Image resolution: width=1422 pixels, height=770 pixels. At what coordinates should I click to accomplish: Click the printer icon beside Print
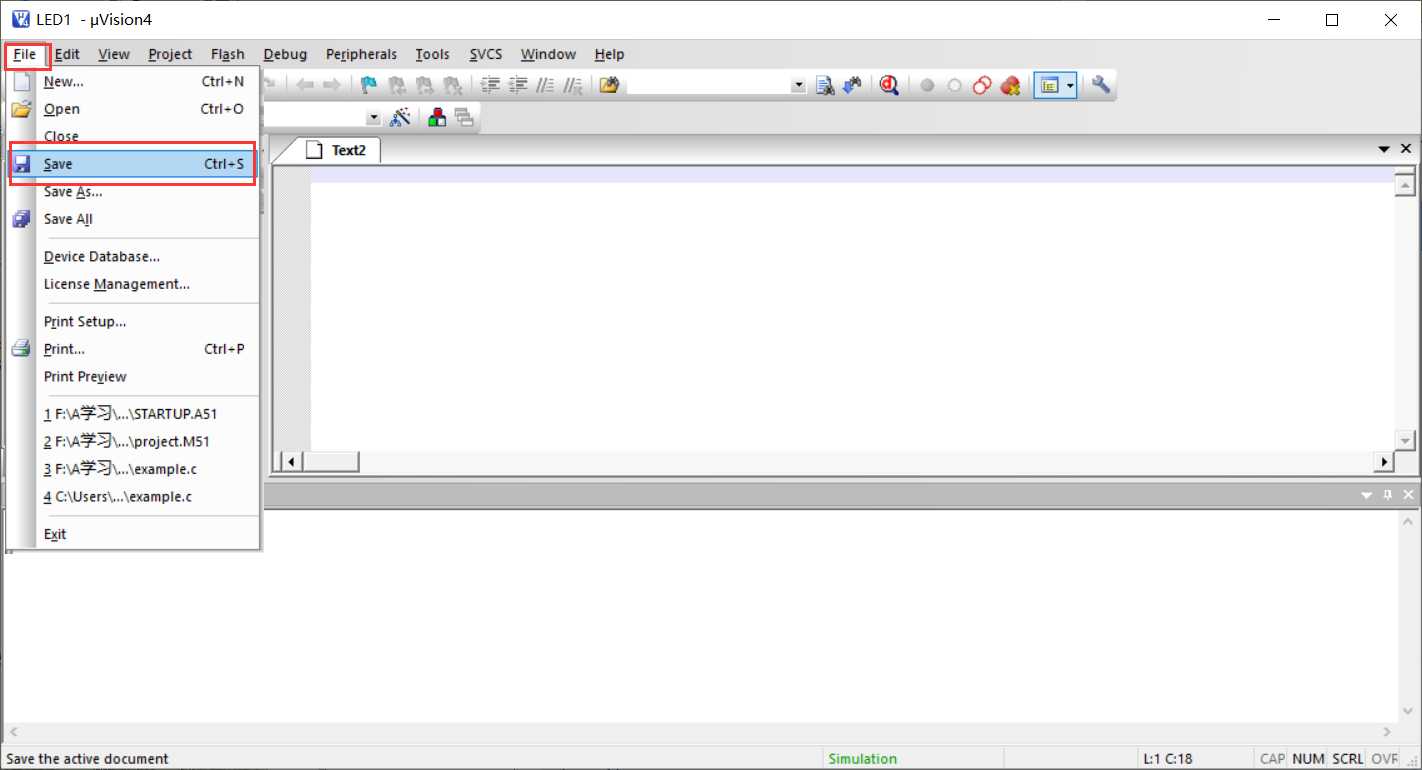click(22, 349)
